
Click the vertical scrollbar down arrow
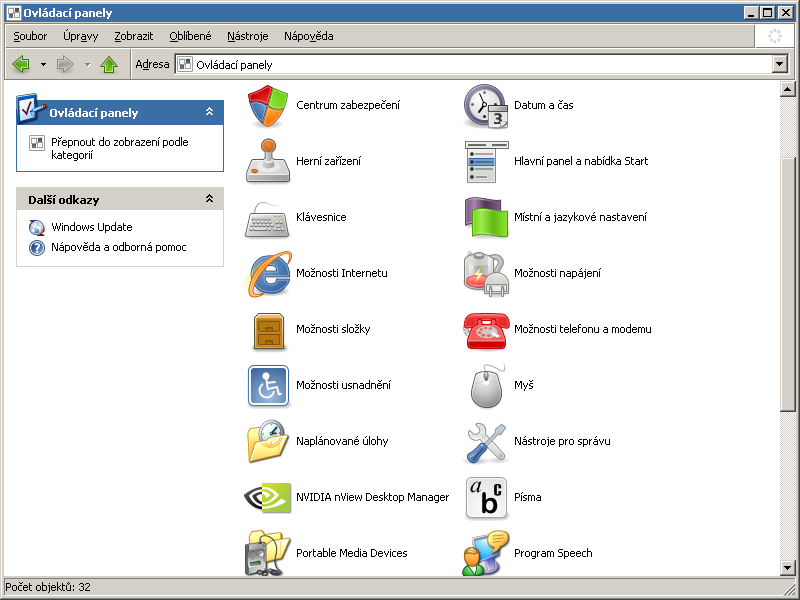click(787, 568)
